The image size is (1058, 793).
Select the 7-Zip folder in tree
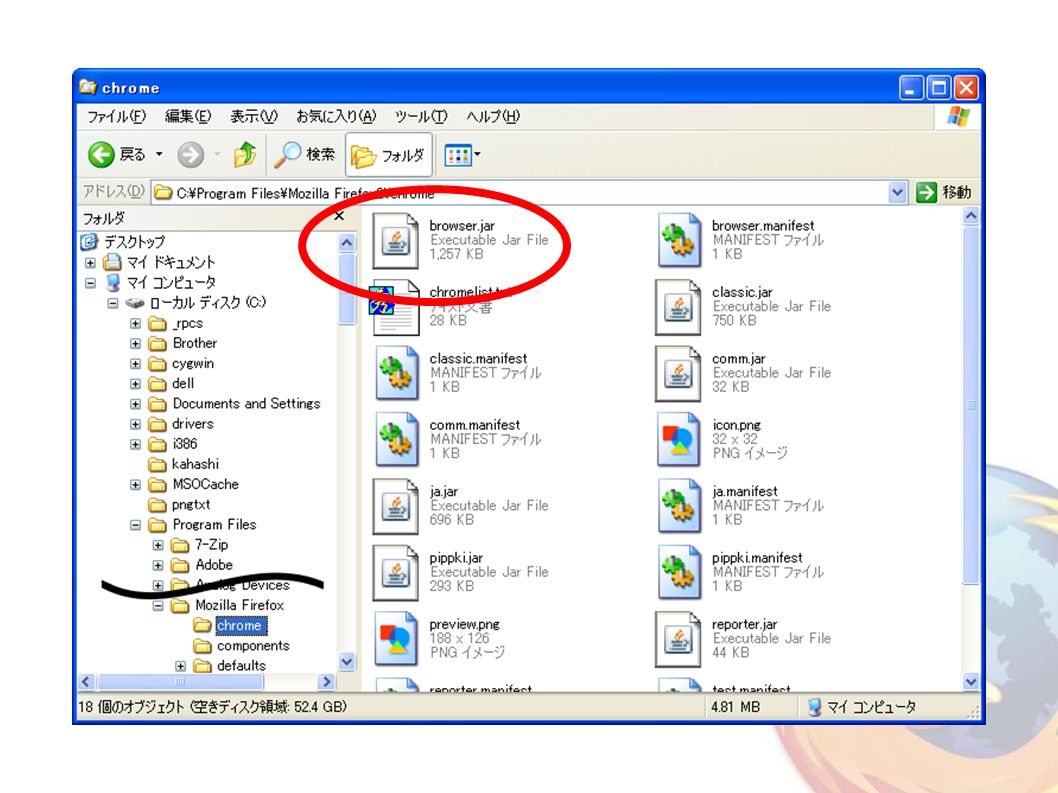point(211,545)
